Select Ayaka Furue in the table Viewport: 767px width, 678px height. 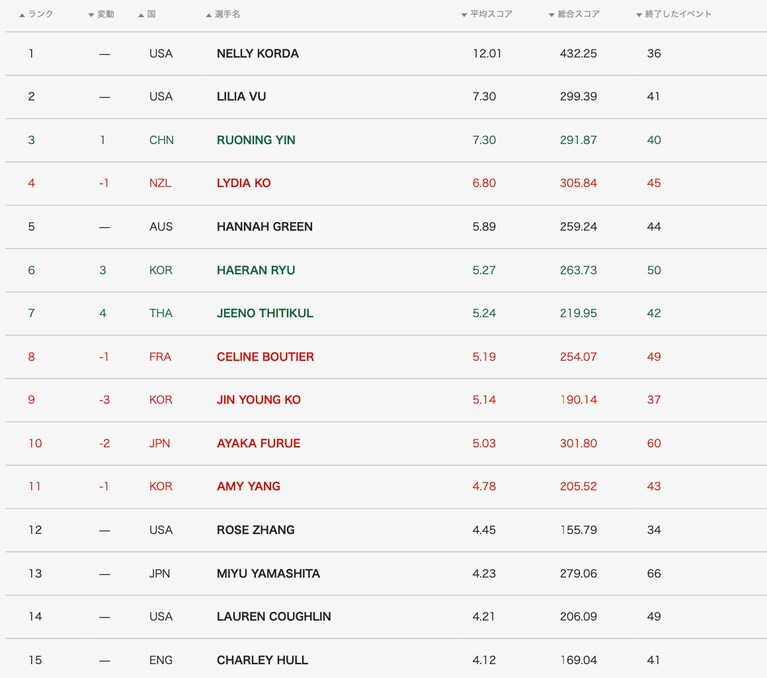click(x=258, y=443)
